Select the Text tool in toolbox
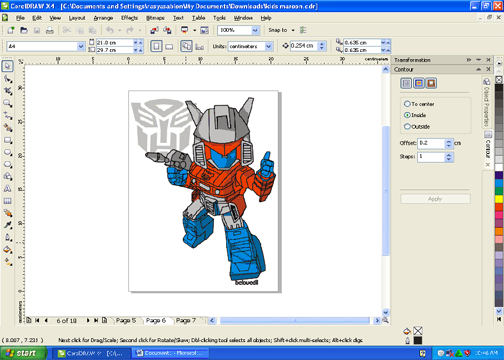Image resolution: width=504 pixels, height=360 pixels. (x=8, y=189)
